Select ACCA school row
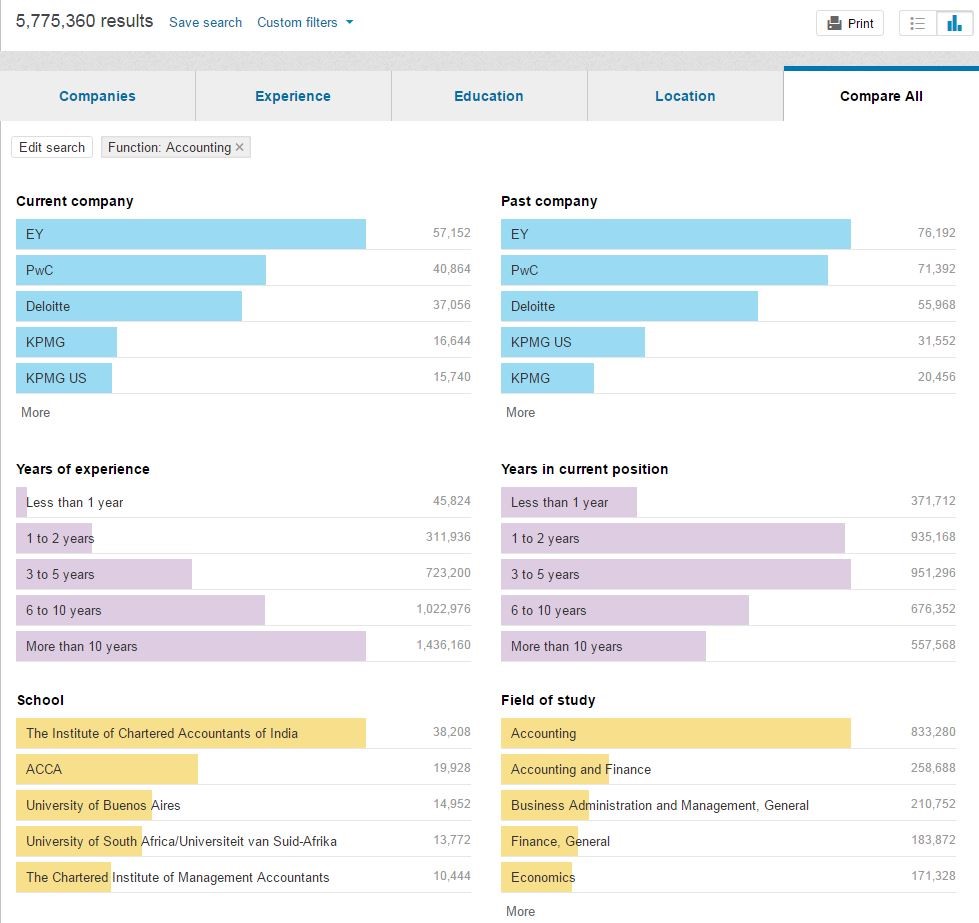 (244, 769)
